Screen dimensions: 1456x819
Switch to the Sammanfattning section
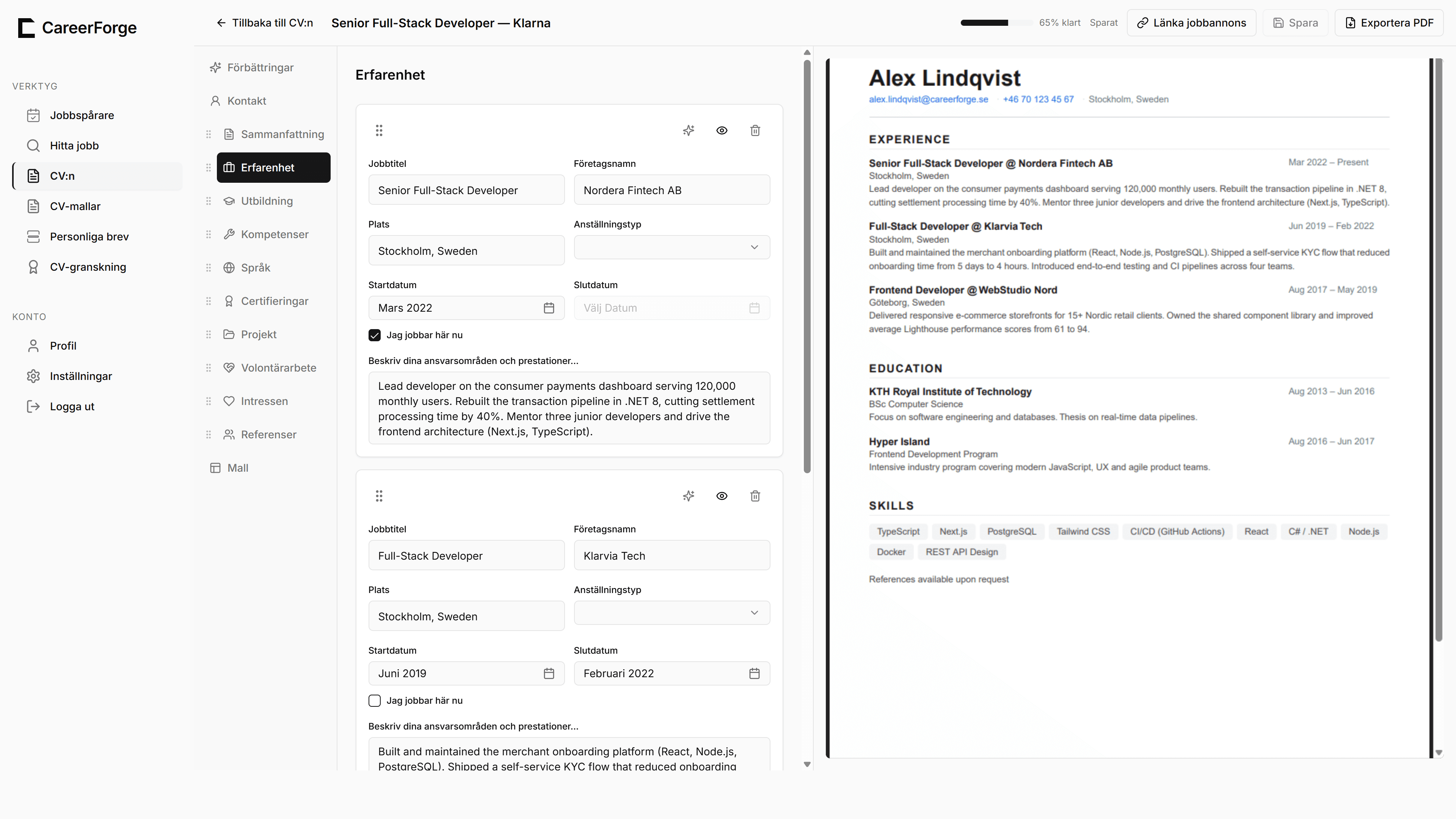pyautogui.click(x=273, y=134)
